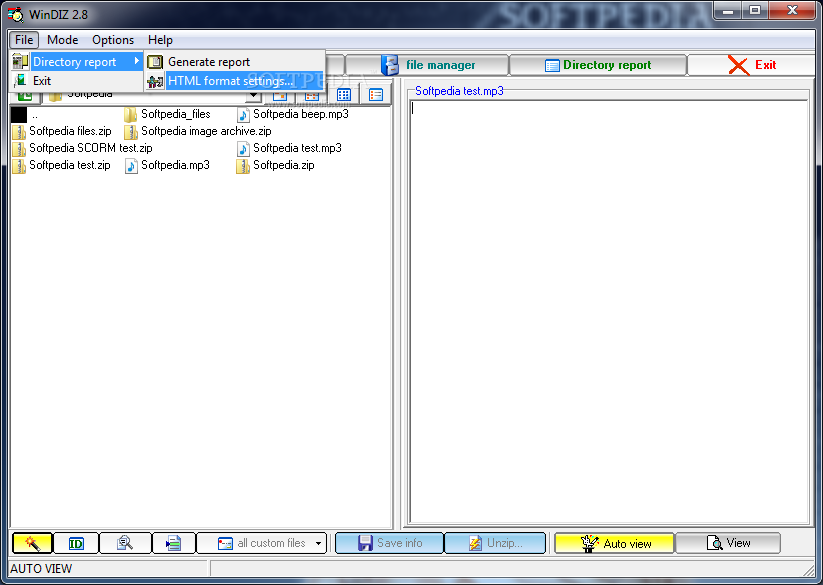The image size is (823, 585).
Task: Switch to grid icon view button
Action: click(344, 94)
